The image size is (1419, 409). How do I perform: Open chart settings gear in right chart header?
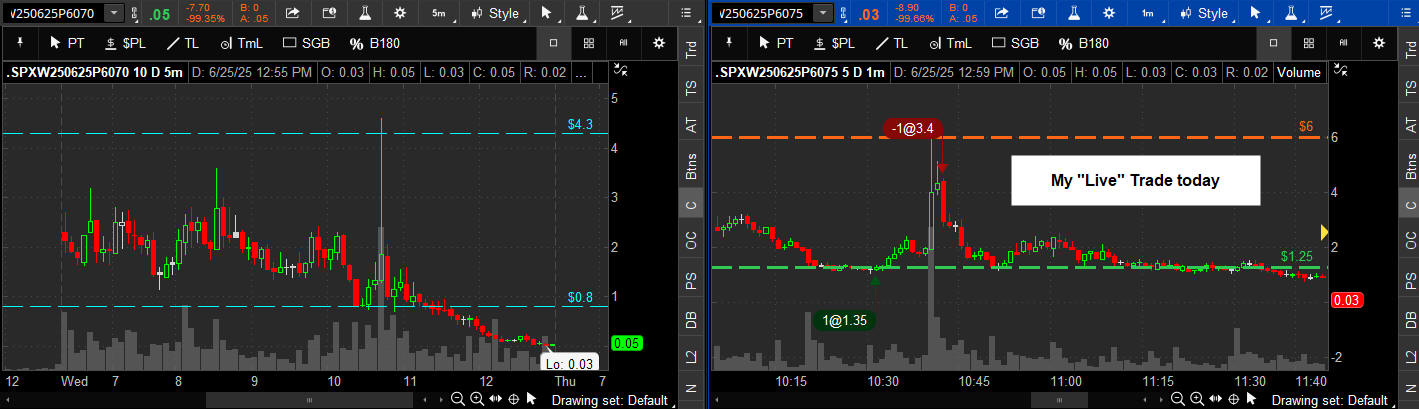coord(1109,13)
